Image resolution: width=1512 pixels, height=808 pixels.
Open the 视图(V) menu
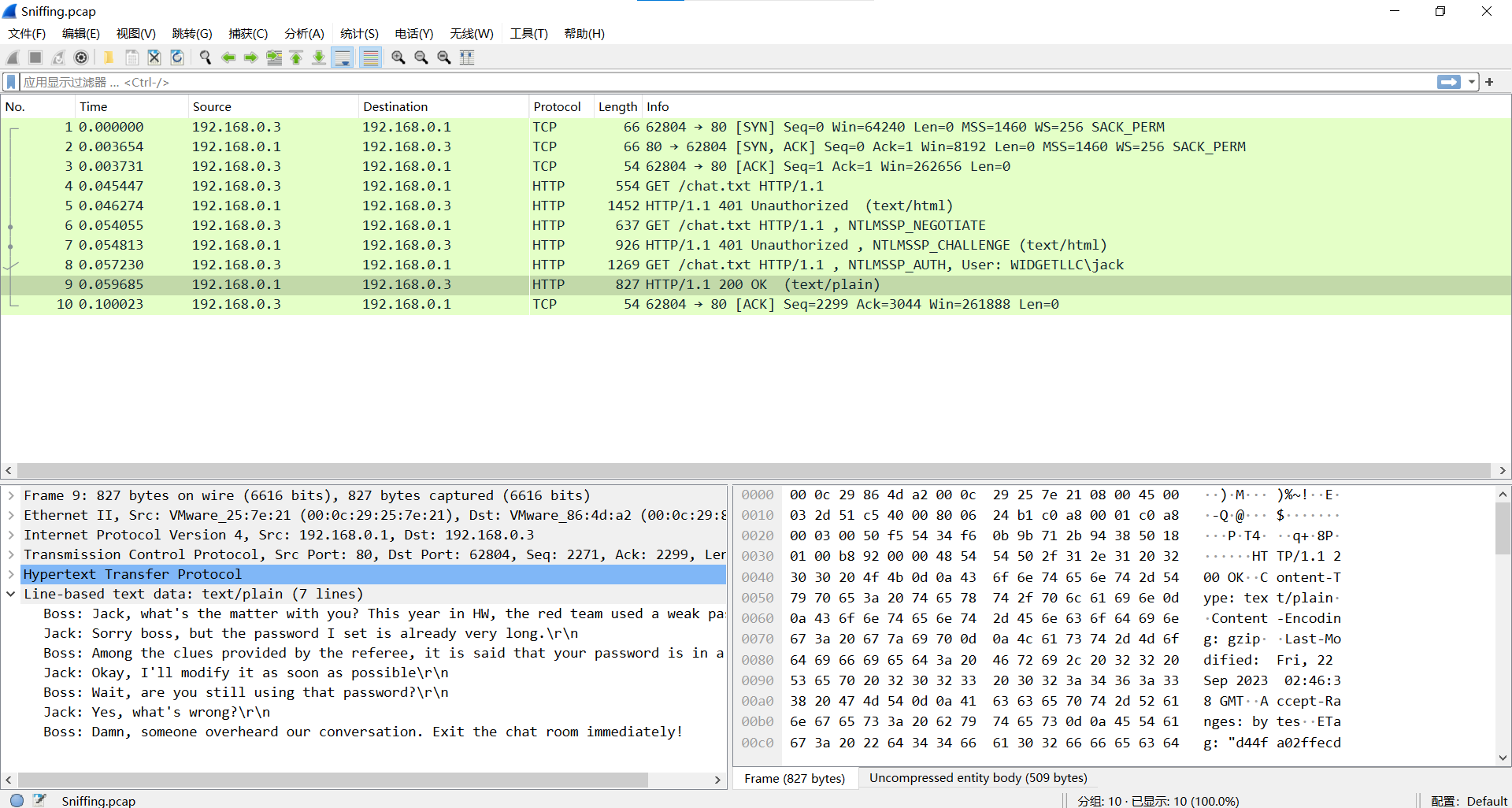click(x=136, y=34)
